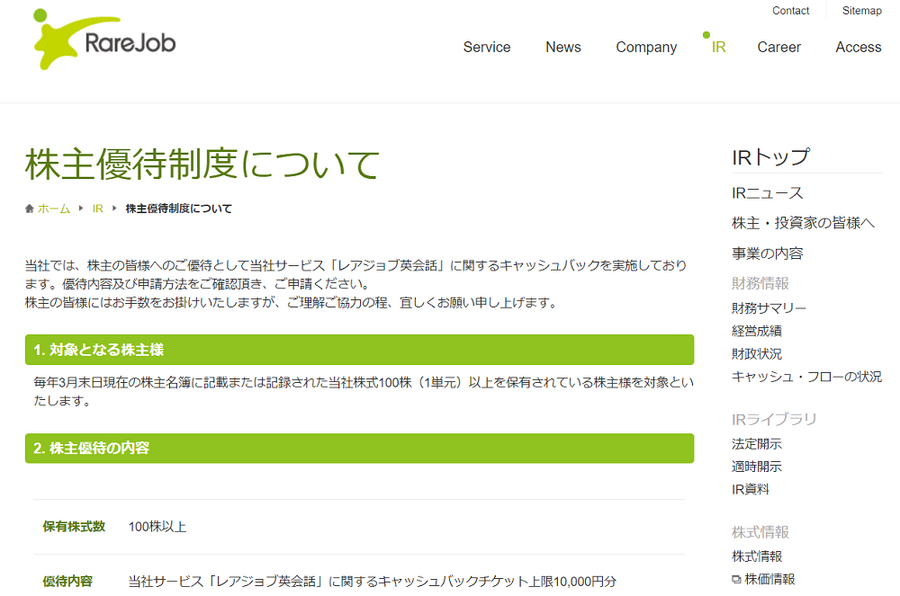Open IR資料 sidebar link

(750, 489)
